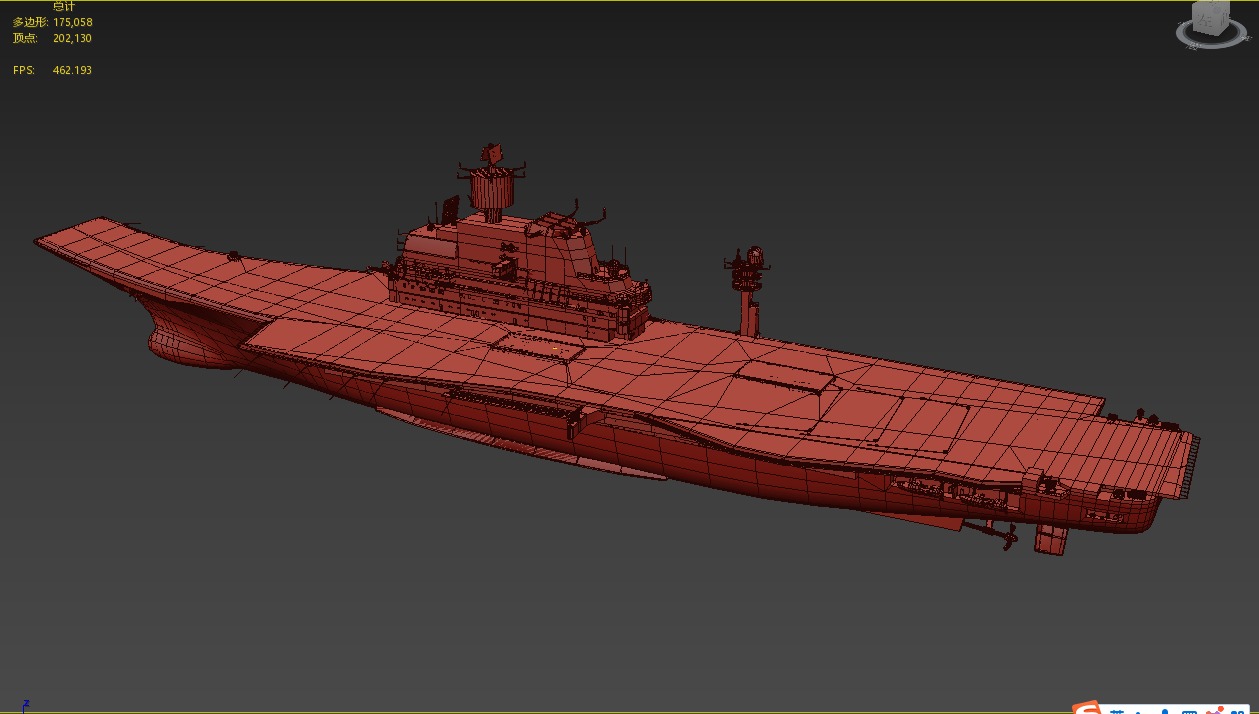Screen dimensions: 1259x714
Task: Click the Sogou input method S icon
Action: [1087, 708]
